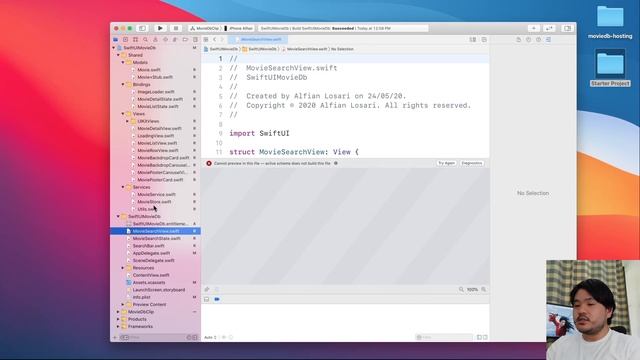Open the Find navigator magnifier icon
Image resolution: width=640 pixels, height=360 pixels.
coord(145,40)
